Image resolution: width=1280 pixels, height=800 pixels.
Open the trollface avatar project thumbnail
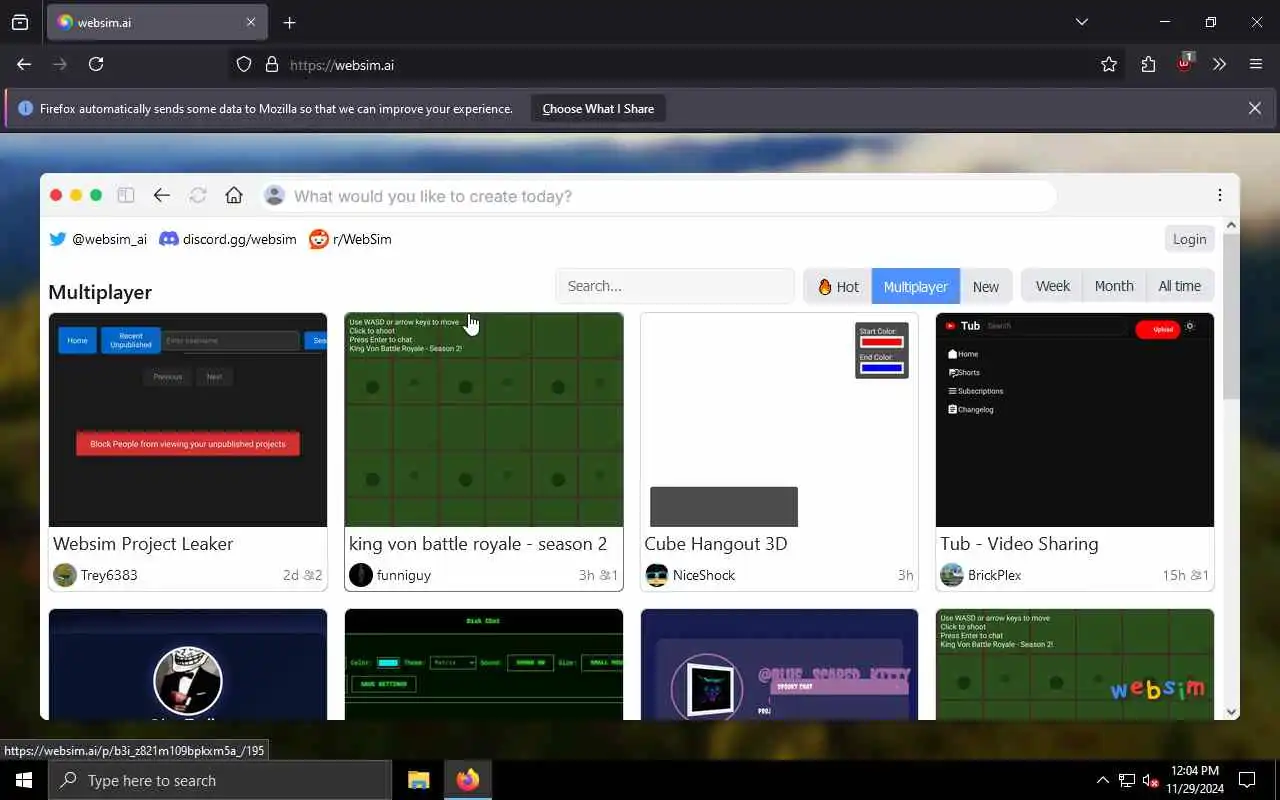pos(188,664)
